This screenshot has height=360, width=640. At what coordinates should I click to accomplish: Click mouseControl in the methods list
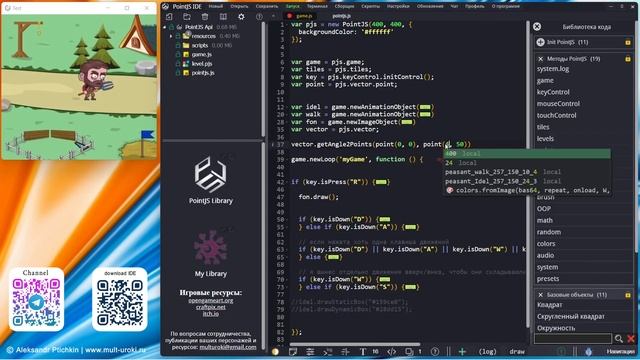(558, 104)
